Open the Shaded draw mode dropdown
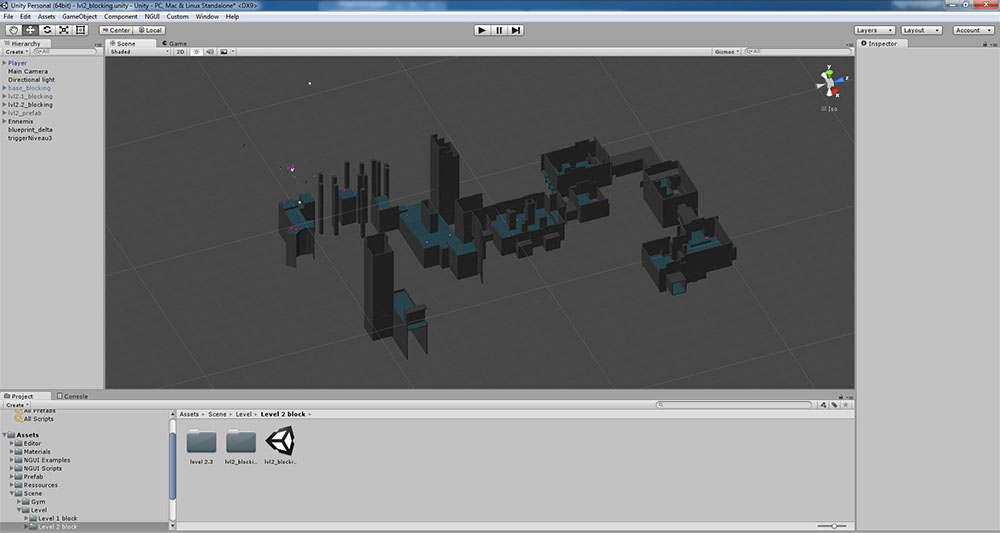 139,51
